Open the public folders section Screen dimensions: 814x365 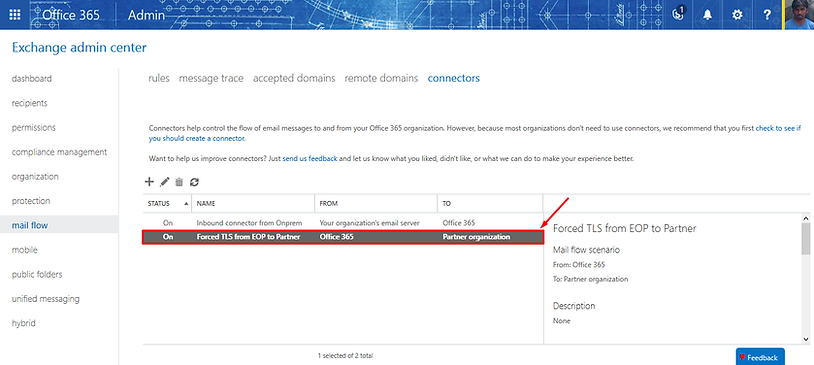click(x=37, y=274)
